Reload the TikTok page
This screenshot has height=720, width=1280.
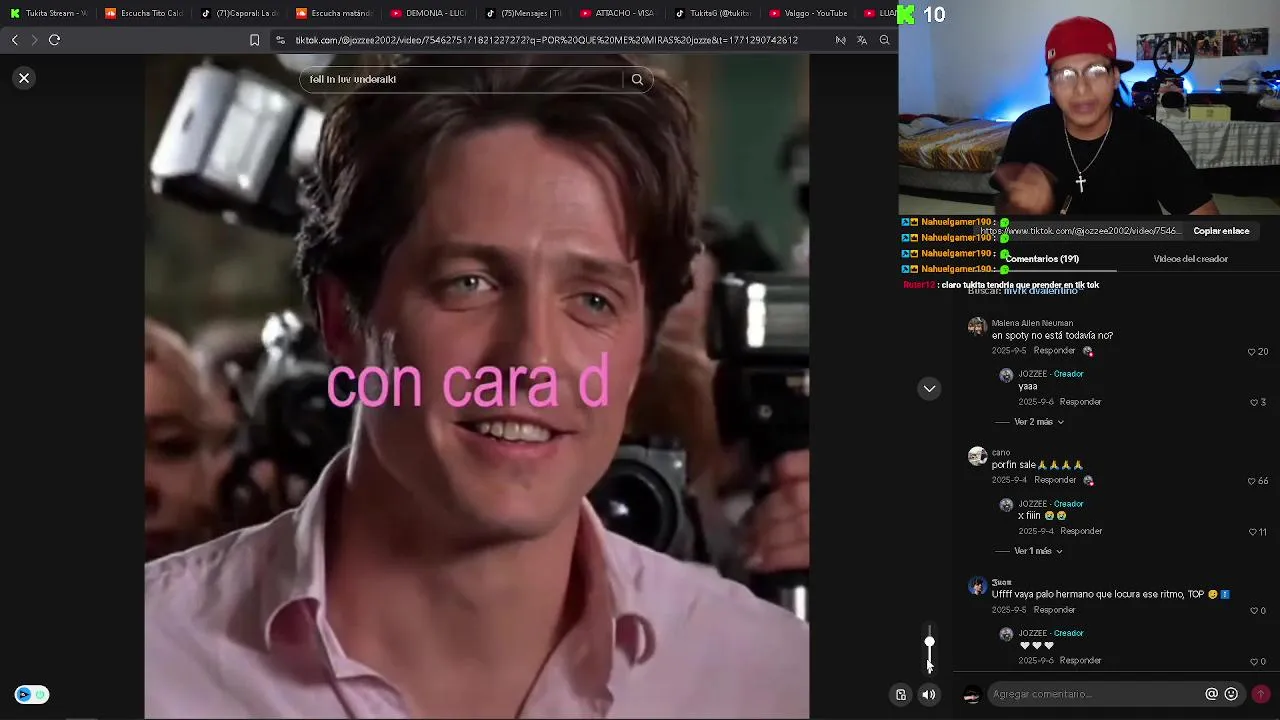click(x=55, y=40)
